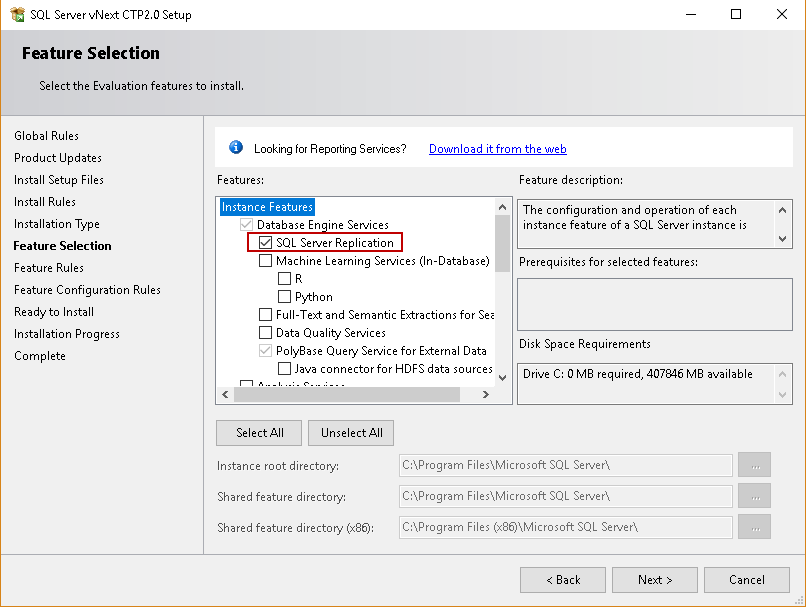Click the Select All button
This screenshot has width=806, height=607.
[x=259, y=433]
